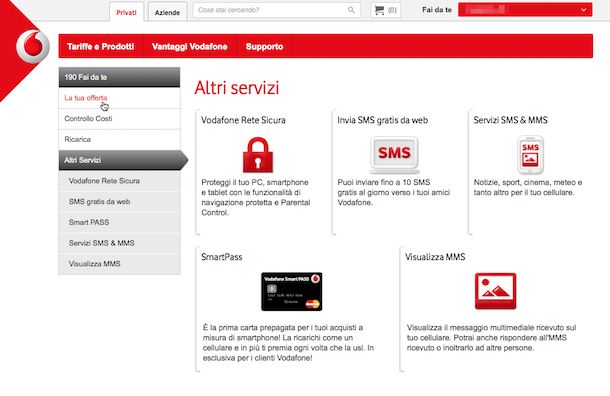Open Smart PASS sidebar item

(119, 222)
